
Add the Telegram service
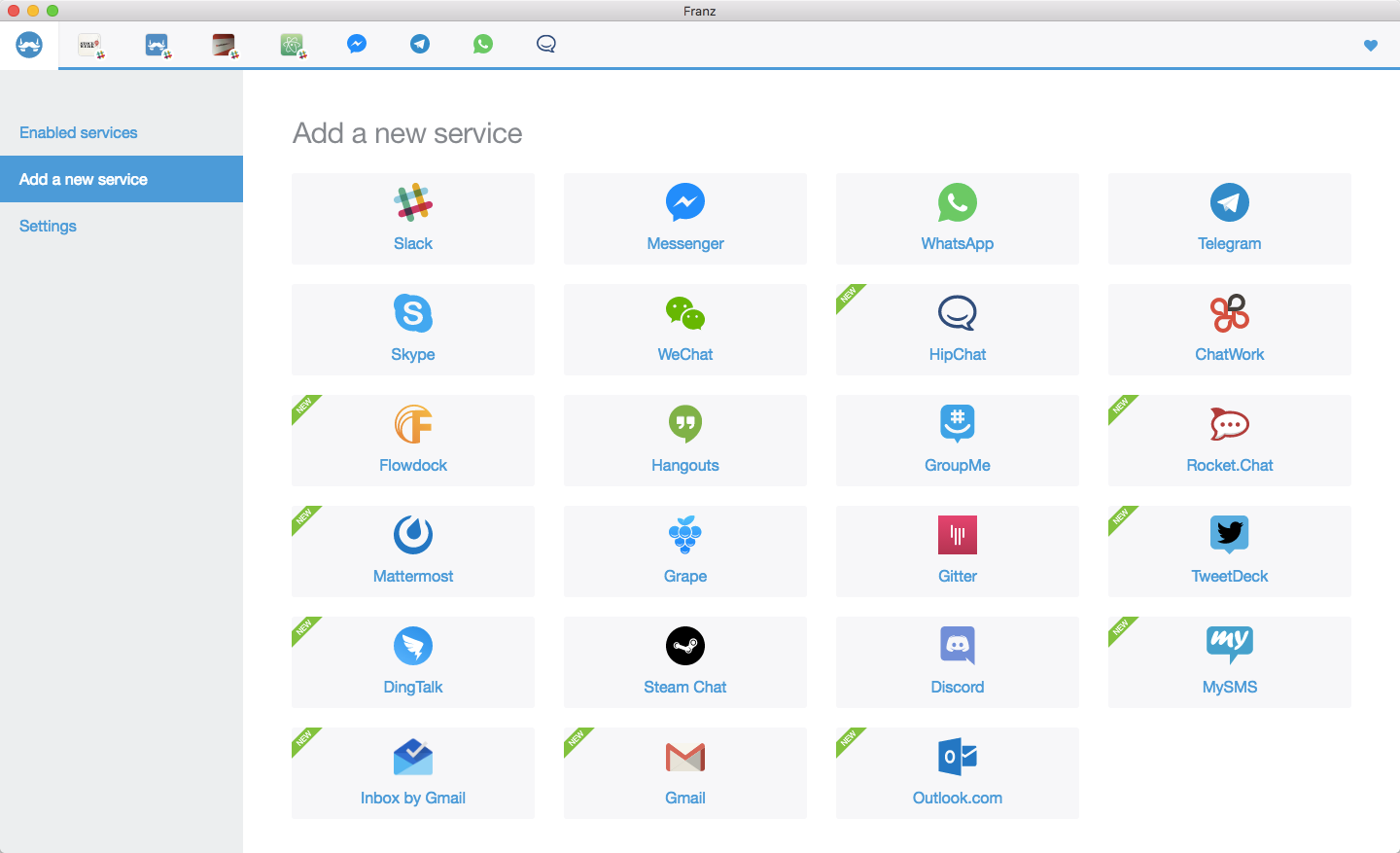(x=1230, y=219)
